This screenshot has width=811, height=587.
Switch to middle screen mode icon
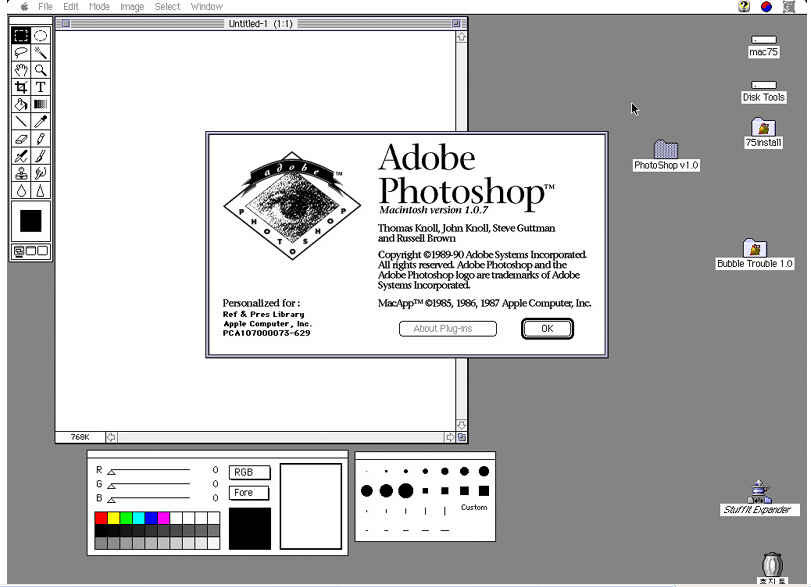31,251
